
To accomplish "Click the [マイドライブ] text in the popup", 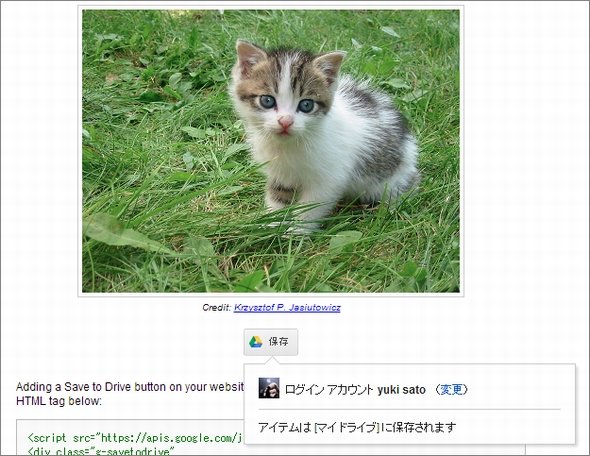I will point(346,427).
